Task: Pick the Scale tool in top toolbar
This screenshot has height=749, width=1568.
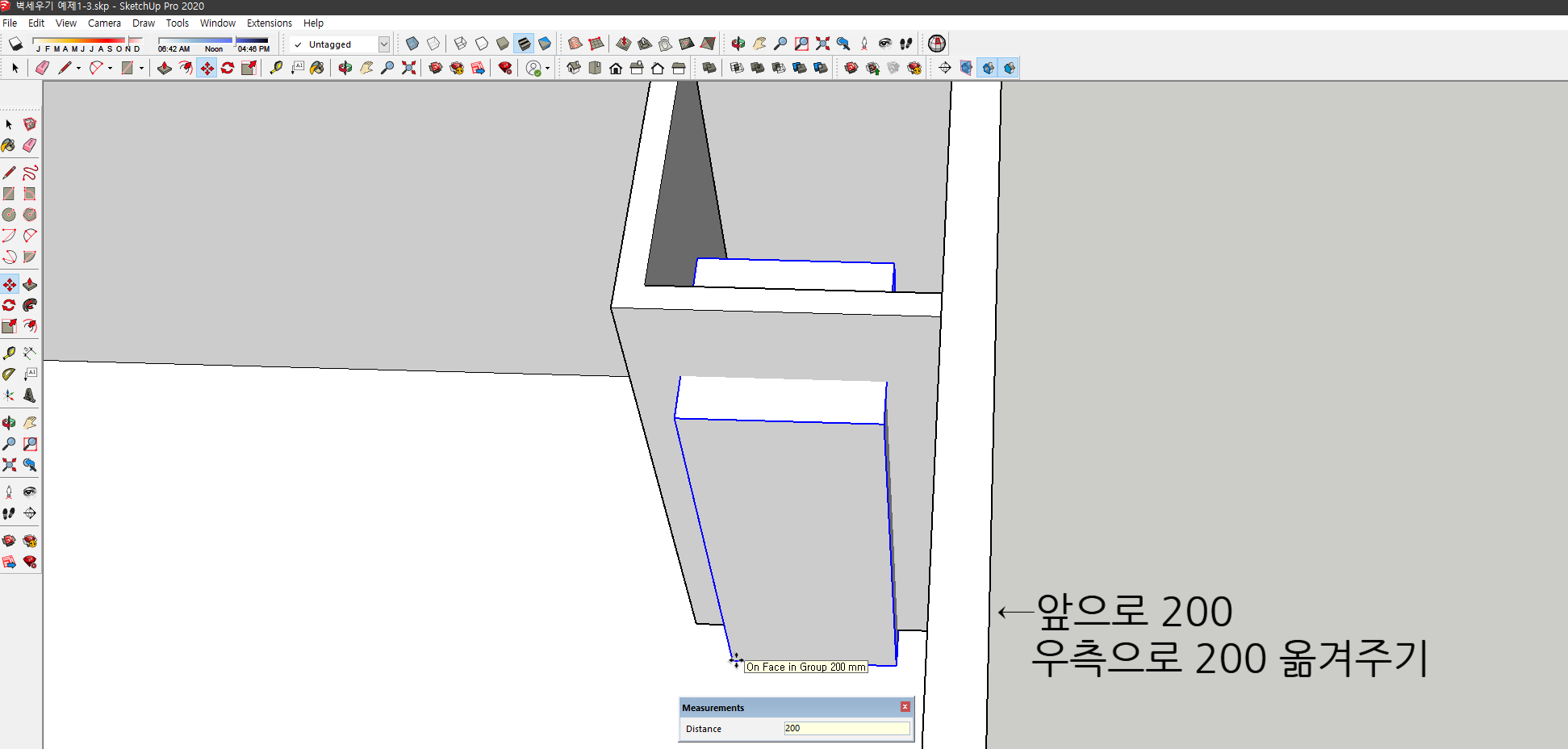Action: (249, 68)
